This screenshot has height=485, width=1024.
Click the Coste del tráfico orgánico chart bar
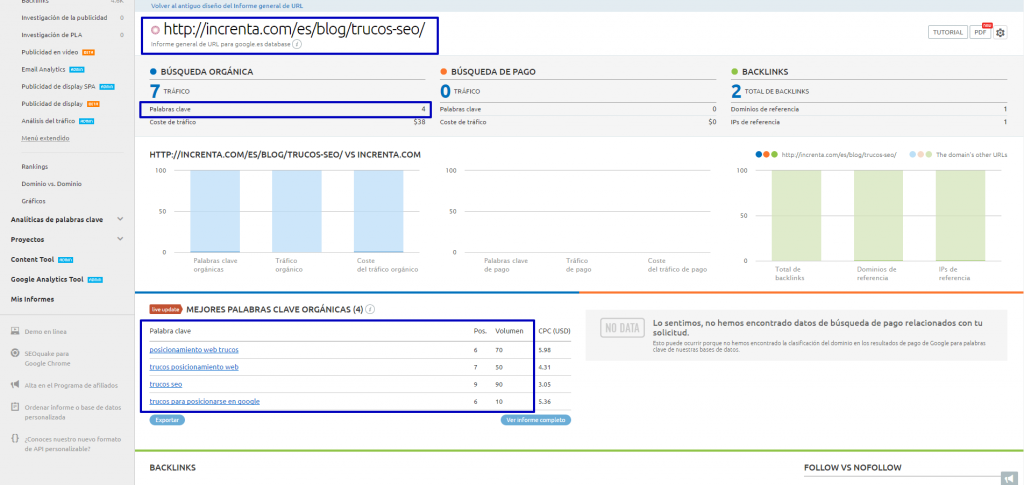[379, 211]
